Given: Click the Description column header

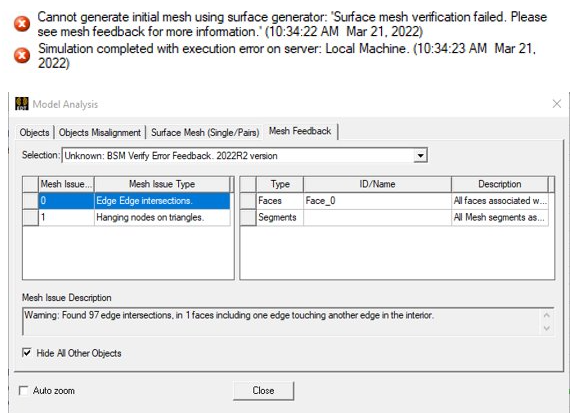Looking at the screenshot, I should [500, 184].
